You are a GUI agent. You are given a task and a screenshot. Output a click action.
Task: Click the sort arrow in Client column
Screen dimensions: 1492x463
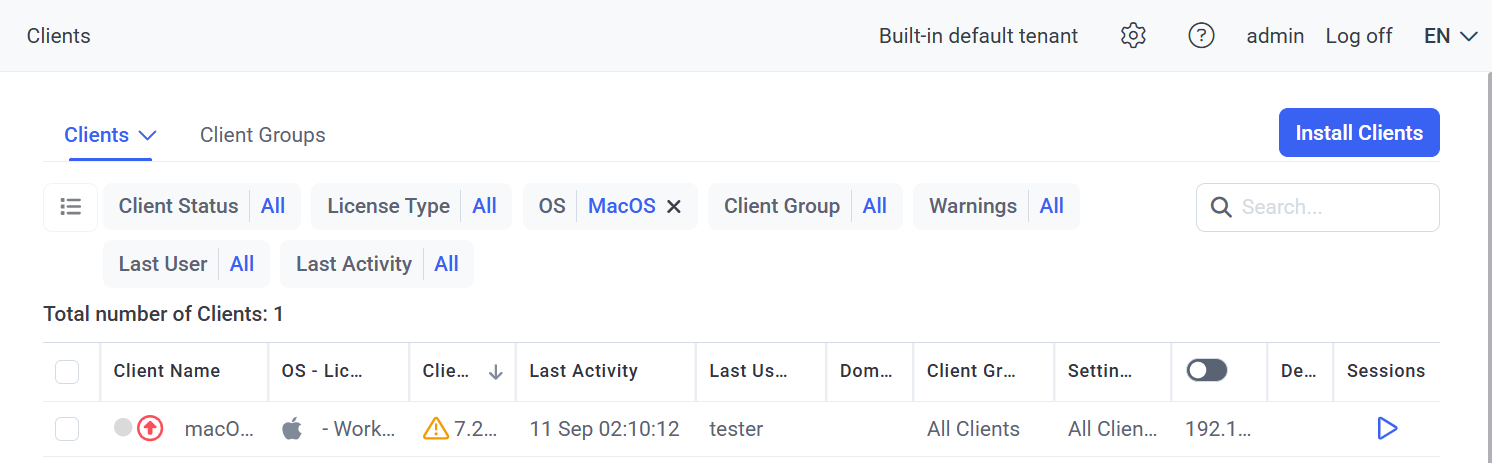(x=495, y=372)
